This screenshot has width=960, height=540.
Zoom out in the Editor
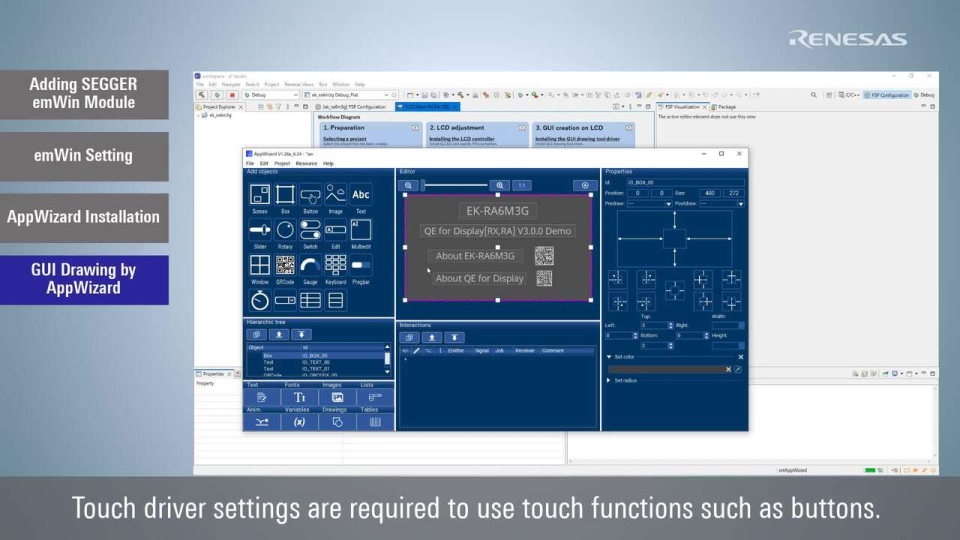click(408, 186)
